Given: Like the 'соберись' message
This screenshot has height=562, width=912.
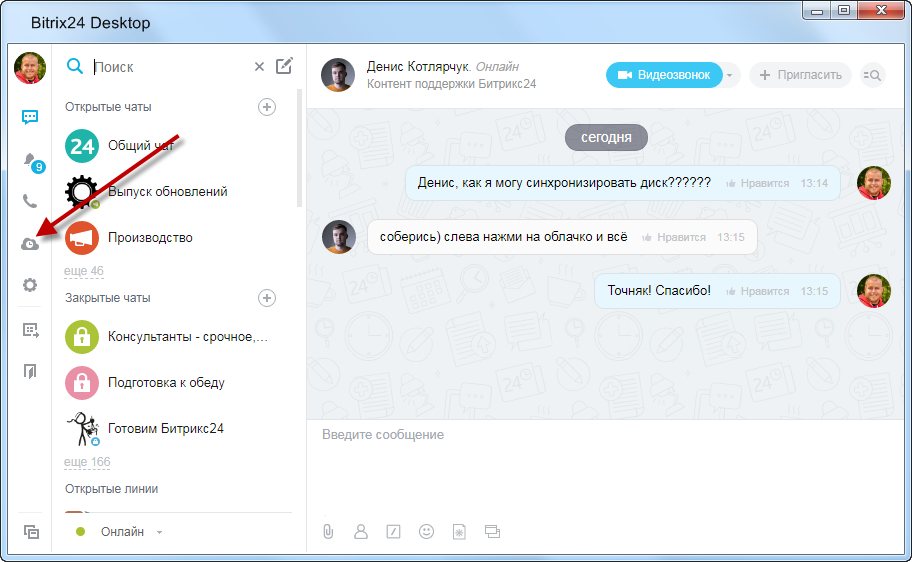Looking at the screenshot, I should [x=674, y=237].
